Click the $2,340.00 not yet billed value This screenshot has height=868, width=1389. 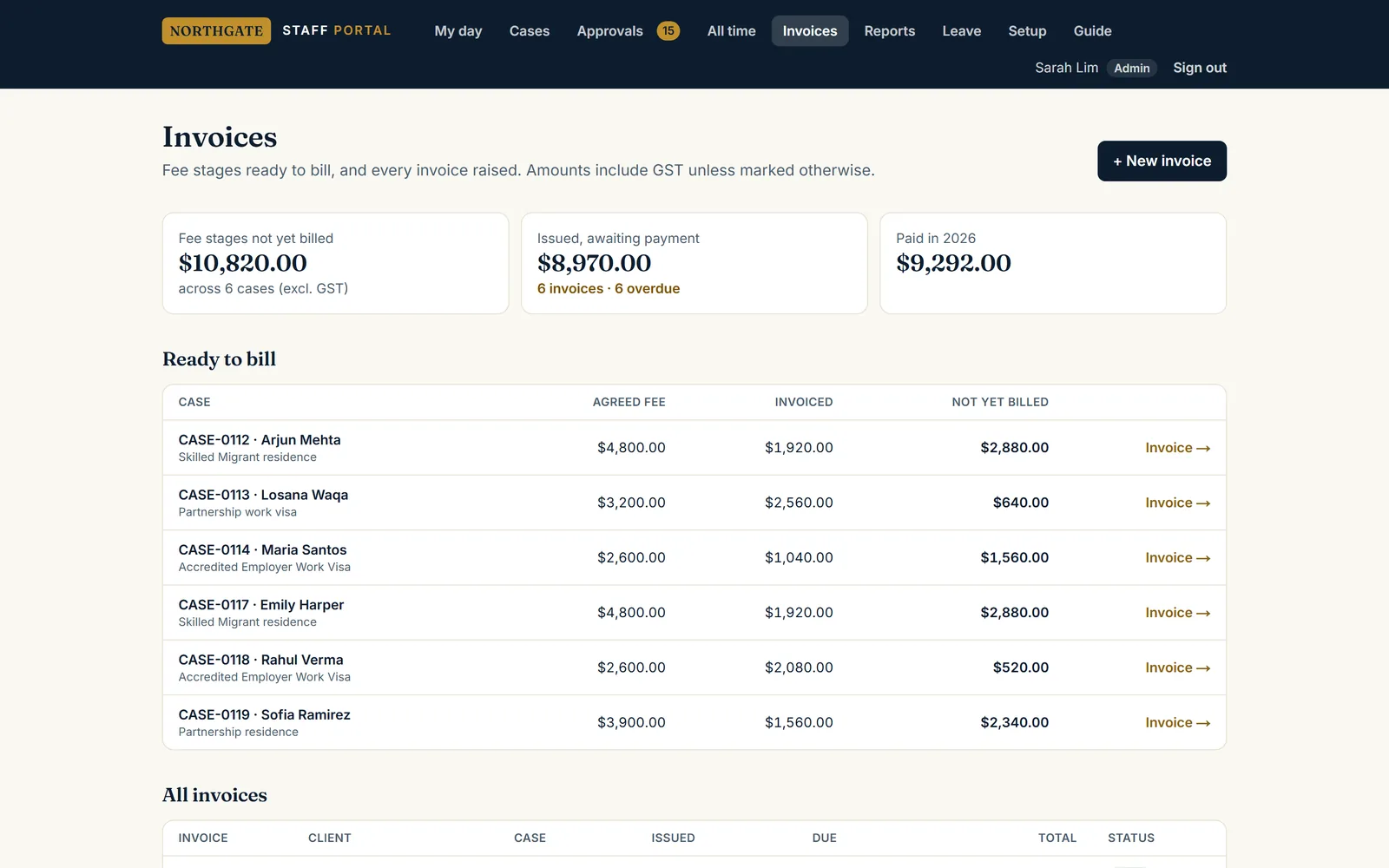pos(1014,722)
